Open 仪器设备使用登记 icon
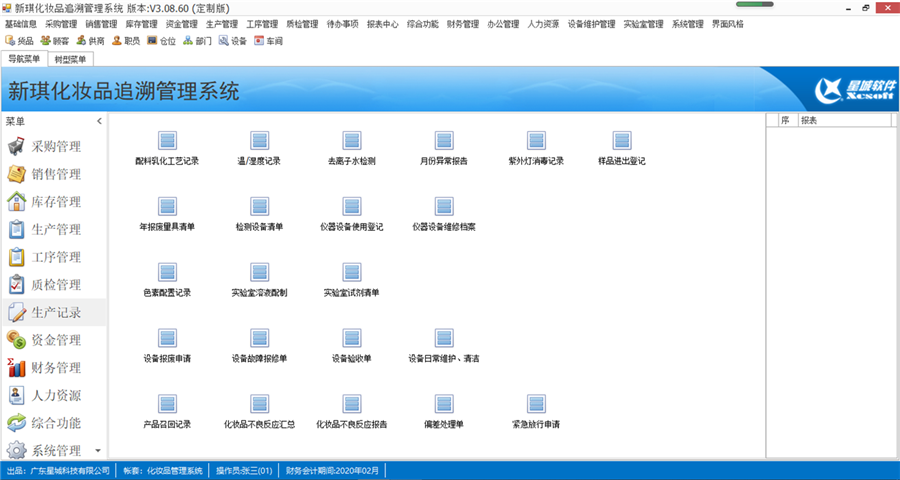 [x=352, y=207]
